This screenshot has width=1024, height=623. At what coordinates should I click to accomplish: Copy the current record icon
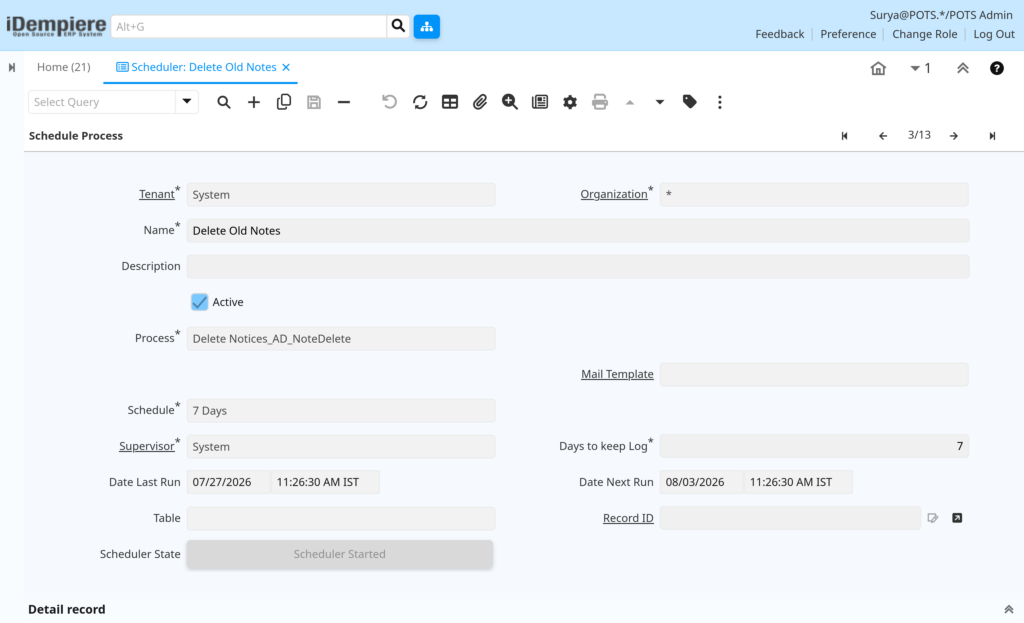point(283,102)
